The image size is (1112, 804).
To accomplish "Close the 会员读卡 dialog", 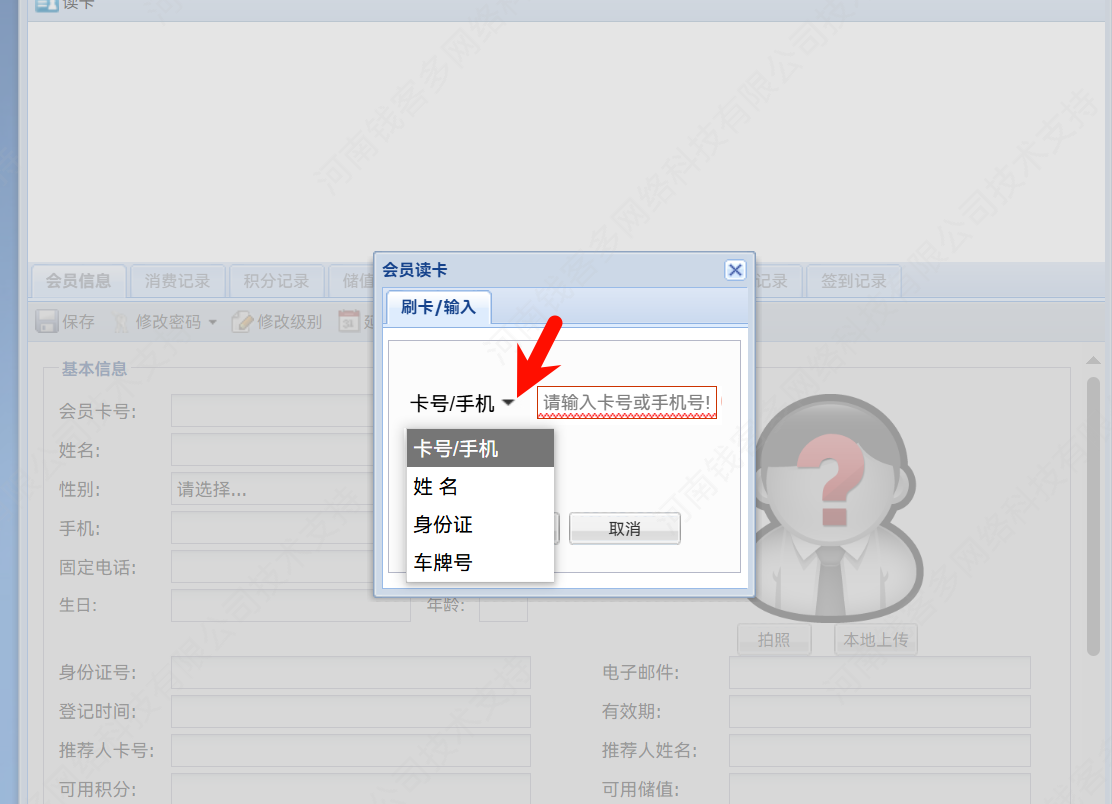I will pyautogui.click(x=735, y=270).
